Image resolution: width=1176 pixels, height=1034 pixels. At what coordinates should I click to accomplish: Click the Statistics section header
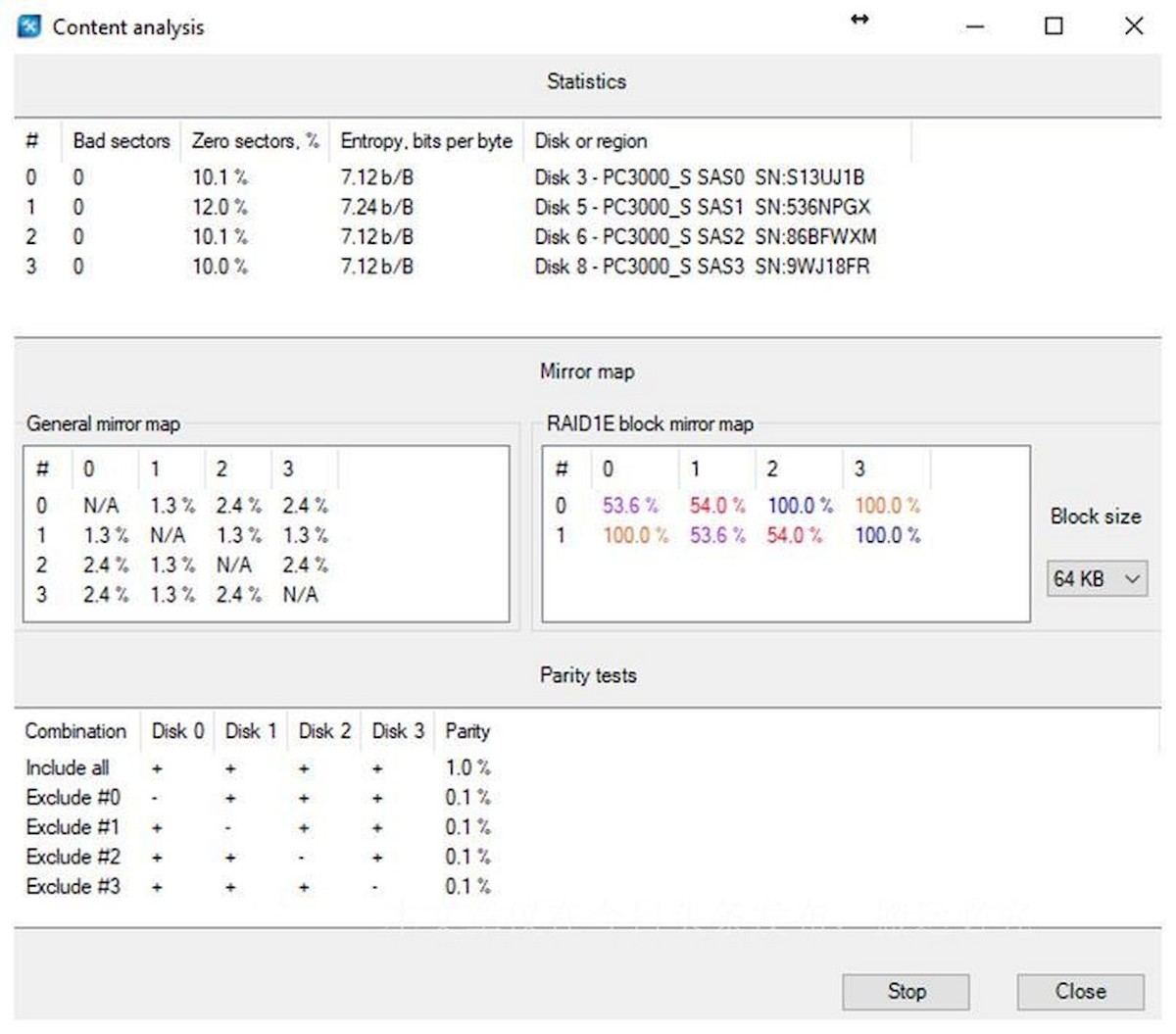pyautogui.click(x=586, y=82)
